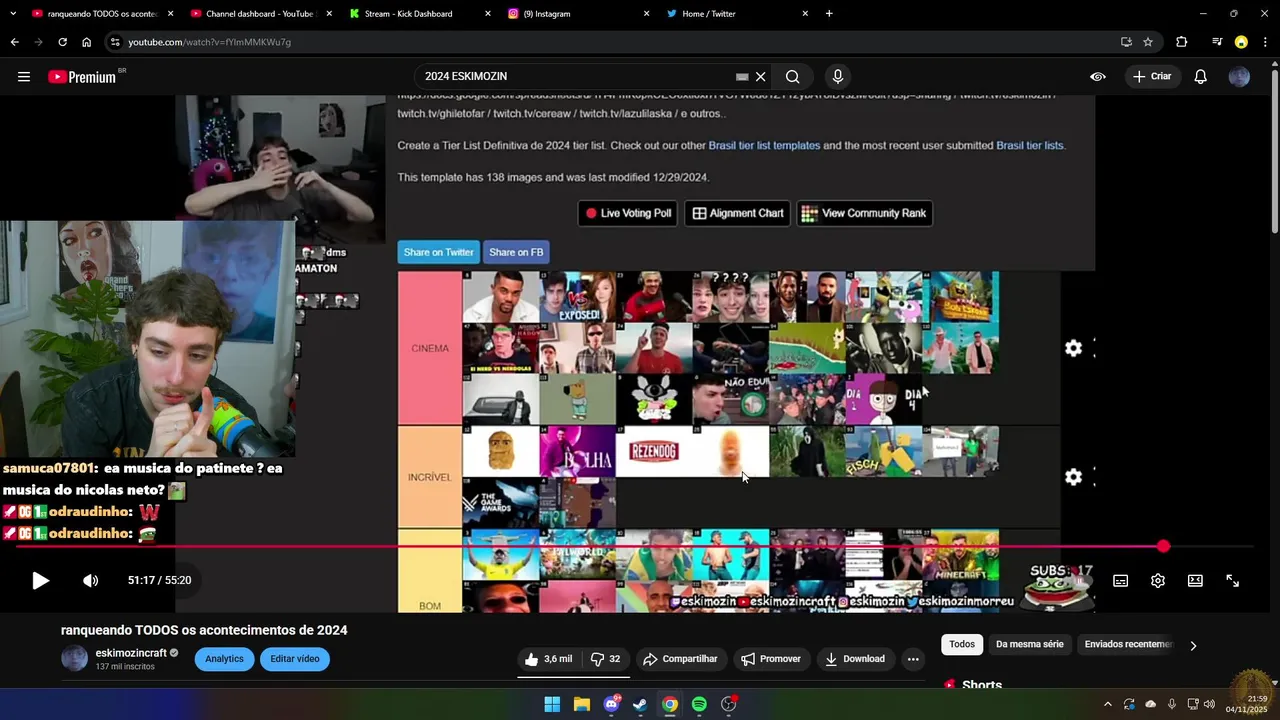Click the spiral eye extension icon
Screen dimensions: 1280x720
1098,77
